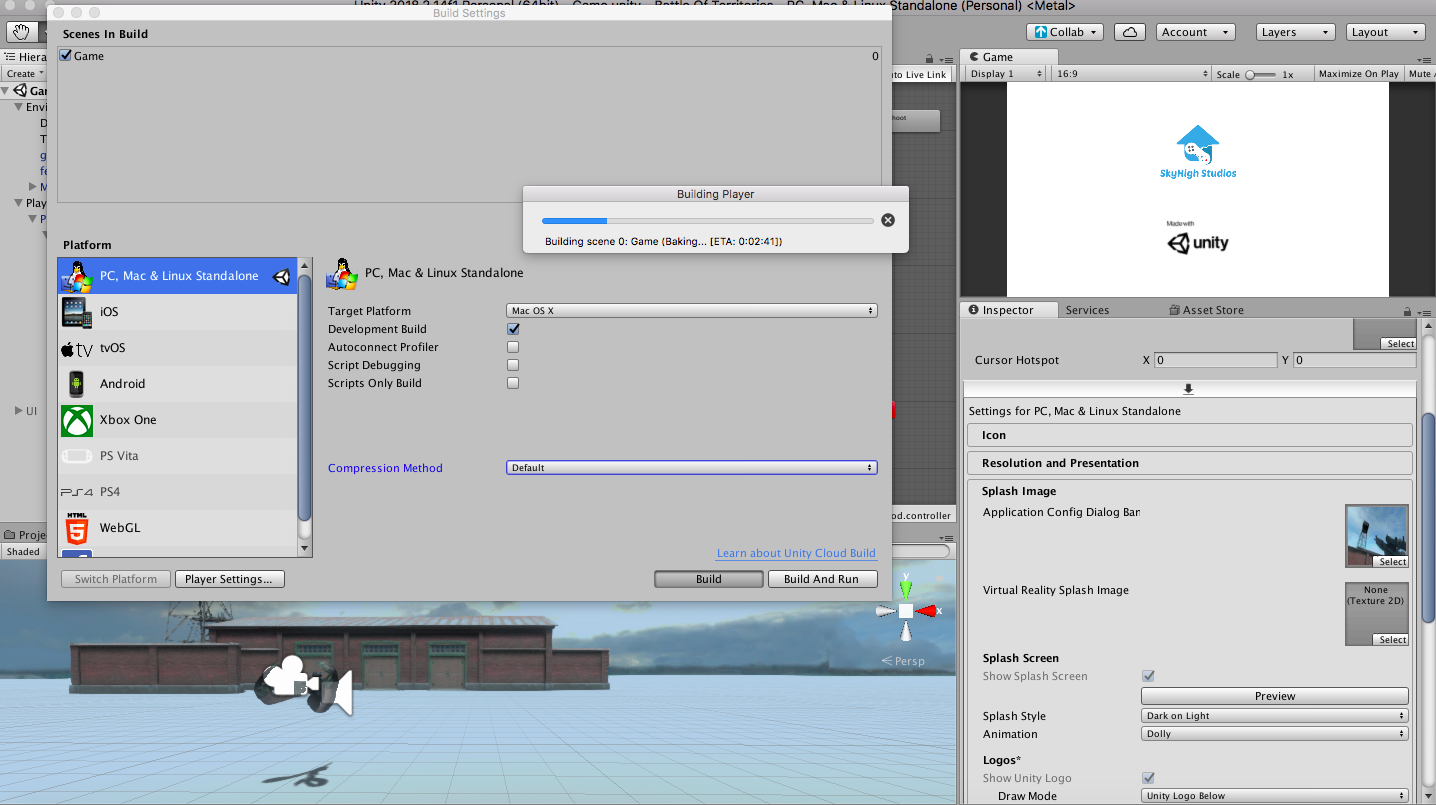1436x805 pixels.
Task: Toggle the Show Unity Logo checkbox
Action: pos(1148,778)
